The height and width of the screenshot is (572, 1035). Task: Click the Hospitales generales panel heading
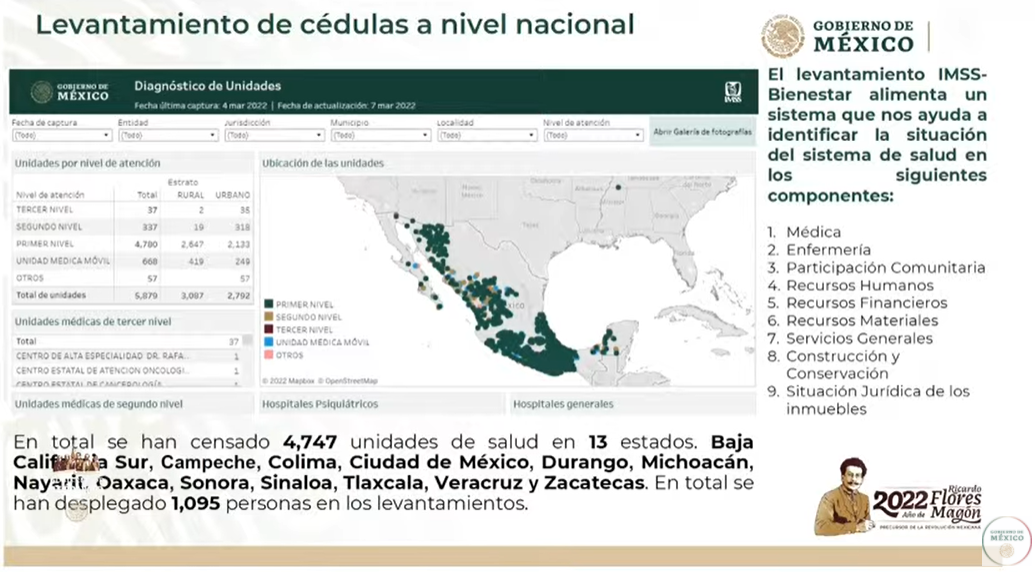pyautogui.click(x=562, y=404)
